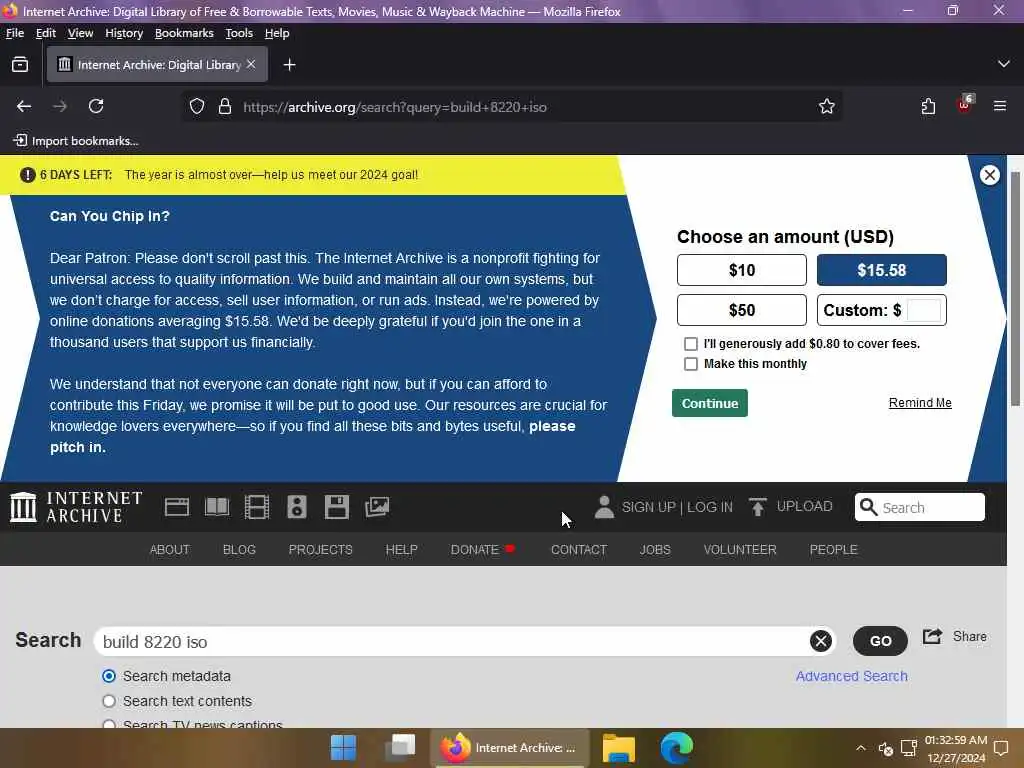The width and height of the screenshot is (1024, 768).
Task: Click the site security padlock icon
Action: pyautogui.click(x=225, y=106)
